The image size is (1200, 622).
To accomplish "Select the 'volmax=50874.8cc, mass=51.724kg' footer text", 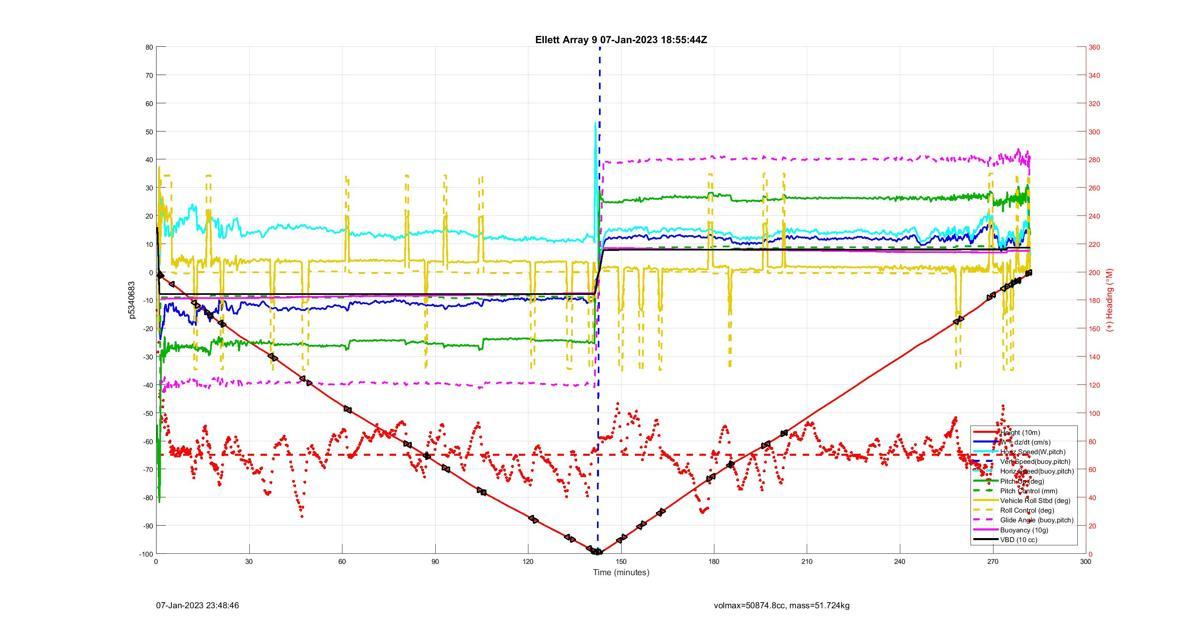I will (x=782, y=605).
